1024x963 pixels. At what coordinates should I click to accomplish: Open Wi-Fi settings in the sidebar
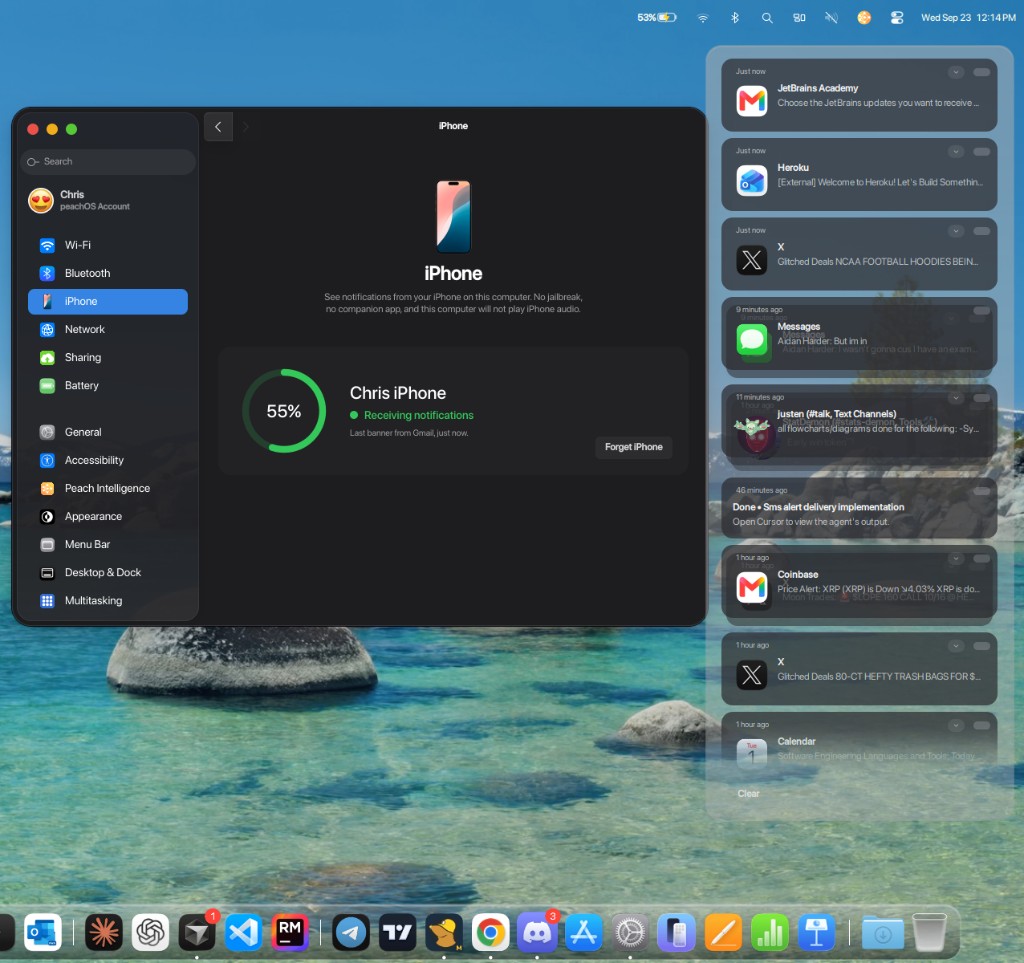(108, 245)
